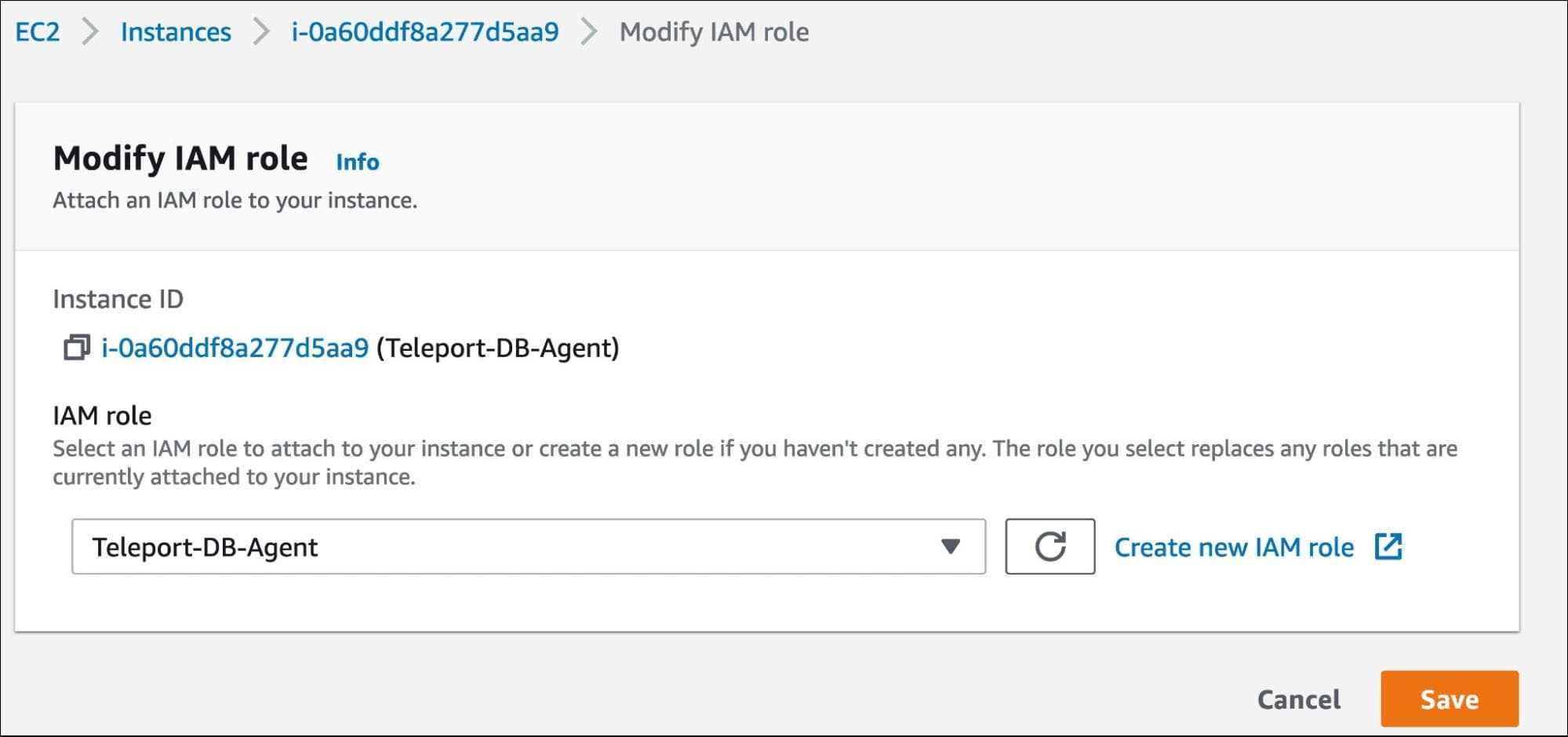1568x737 pixels.
Task: Click the chevron separator after Instances breadcrumb
Action: (261, 32)
